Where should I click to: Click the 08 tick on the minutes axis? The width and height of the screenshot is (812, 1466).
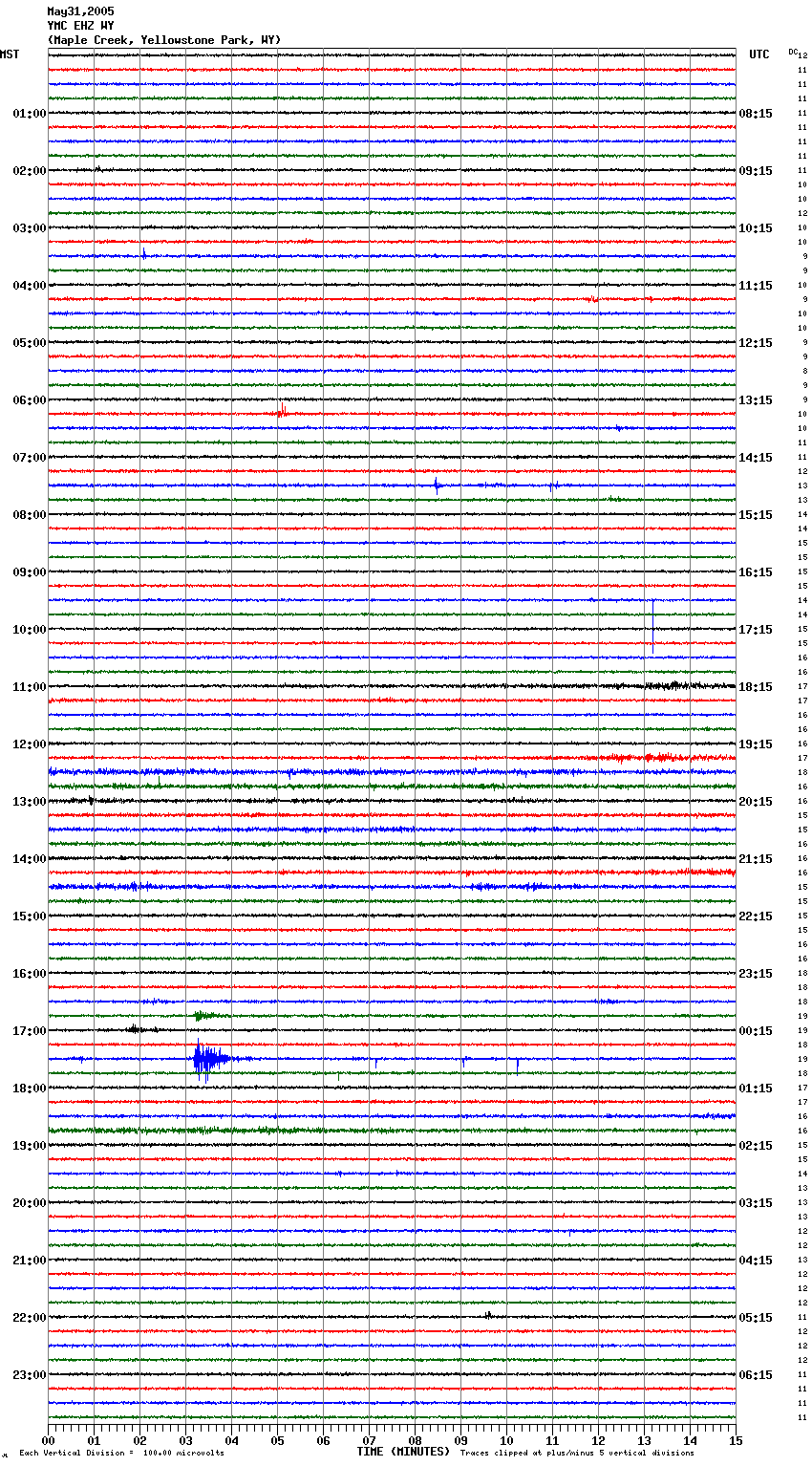pyautogui.click(x=415, y=1439)
